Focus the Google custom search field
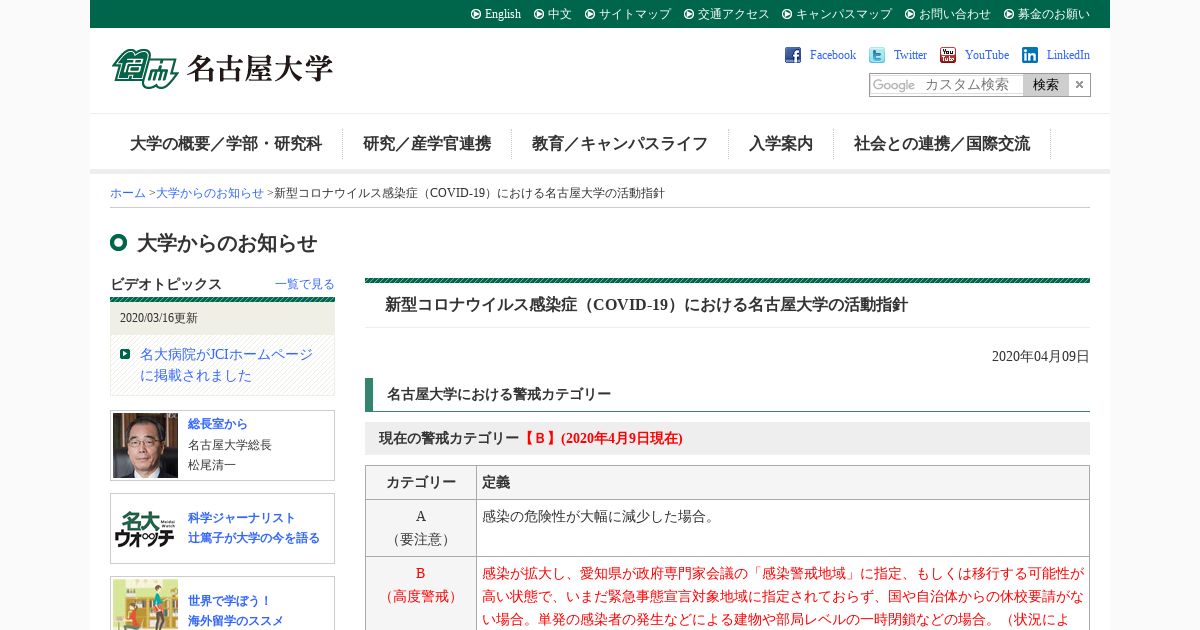The width and height of the screenshot is (1200, 630). click(947, 85)
